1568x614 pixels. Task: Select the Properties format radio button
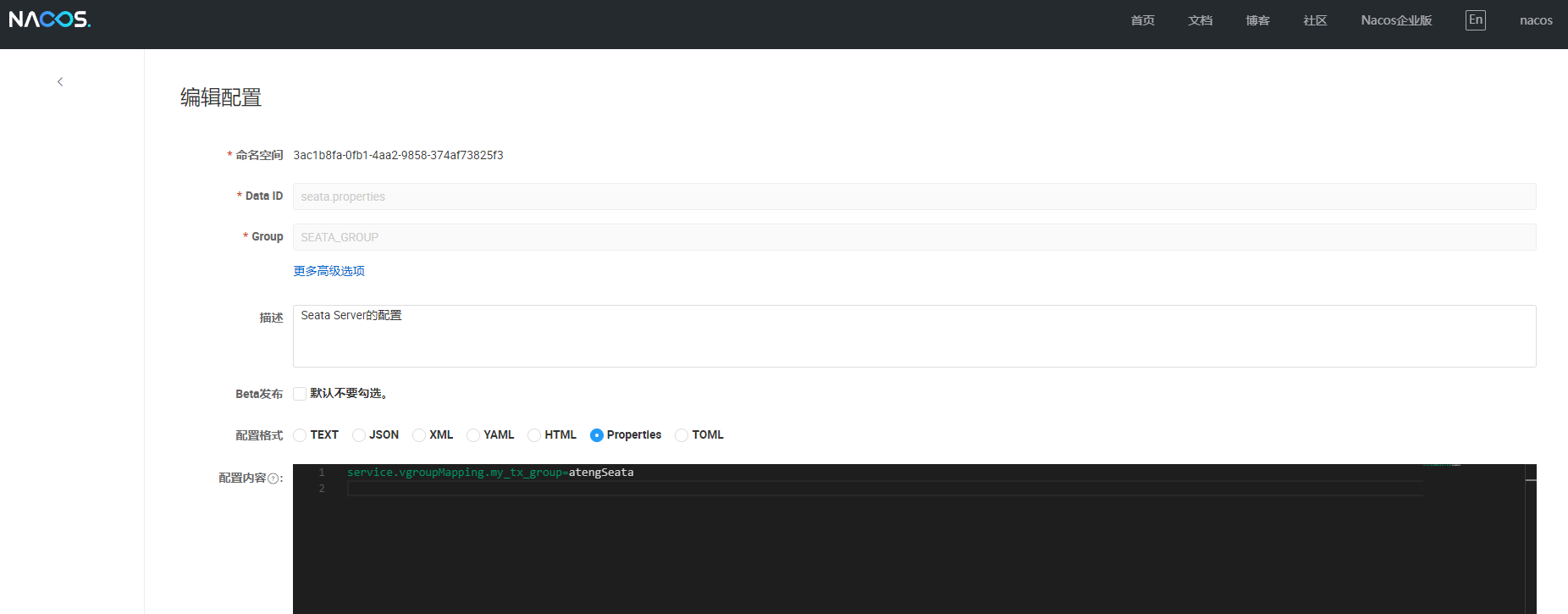click(x=597, y=435)
